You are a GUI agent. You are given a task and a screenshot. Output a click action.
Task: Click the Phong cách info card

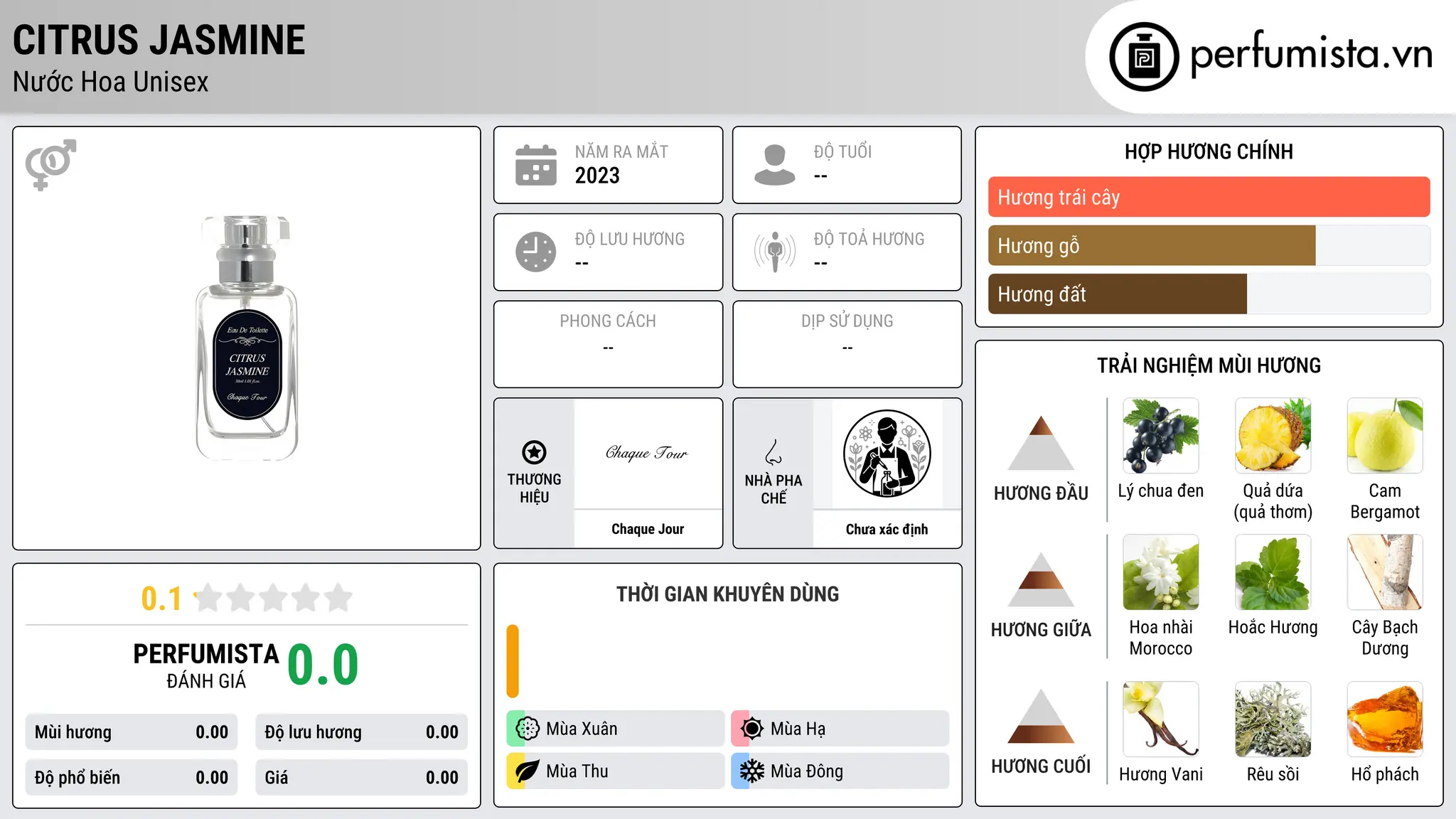(608, 344)
